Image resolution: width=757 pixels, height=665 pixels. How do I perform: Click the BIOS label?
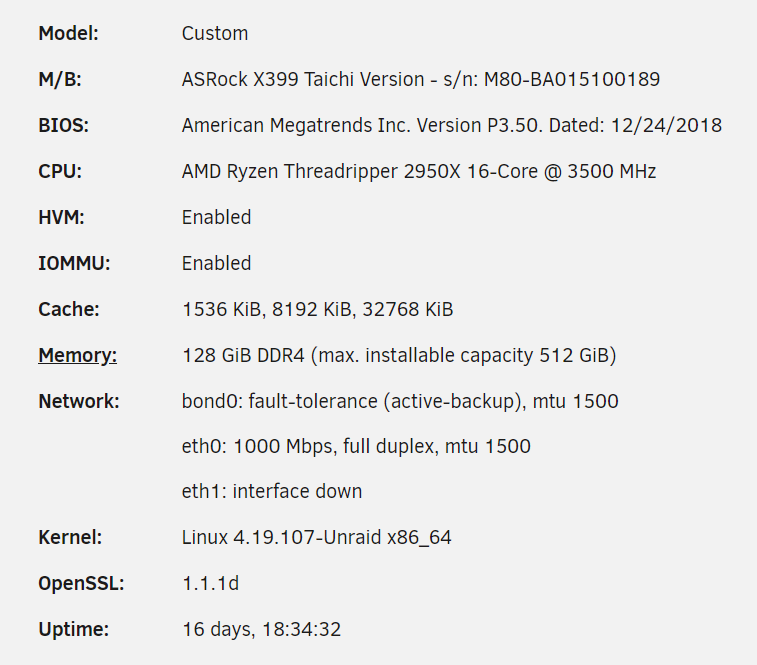point(63,126)
